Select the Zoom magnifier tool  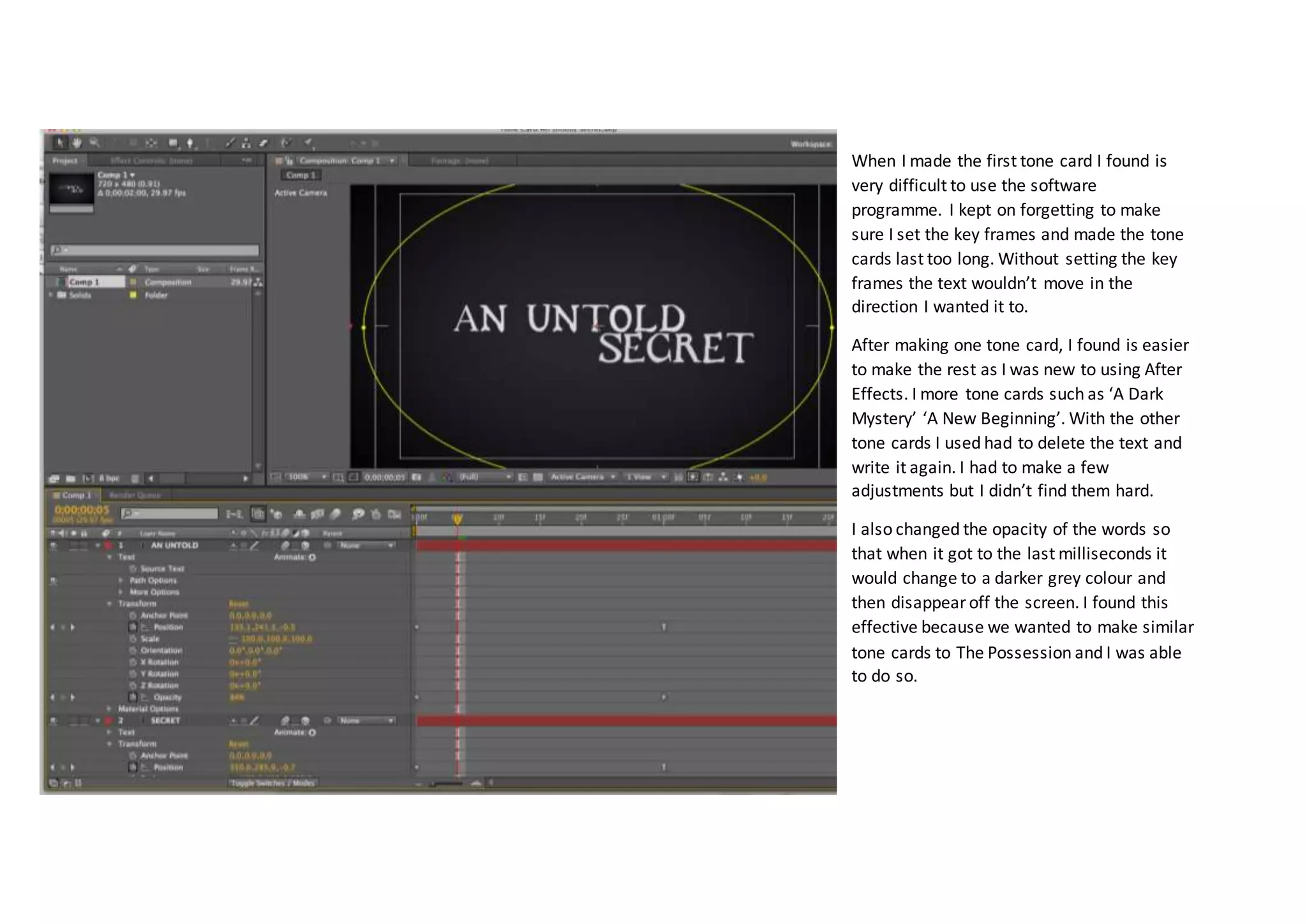[x=94, y=143]
